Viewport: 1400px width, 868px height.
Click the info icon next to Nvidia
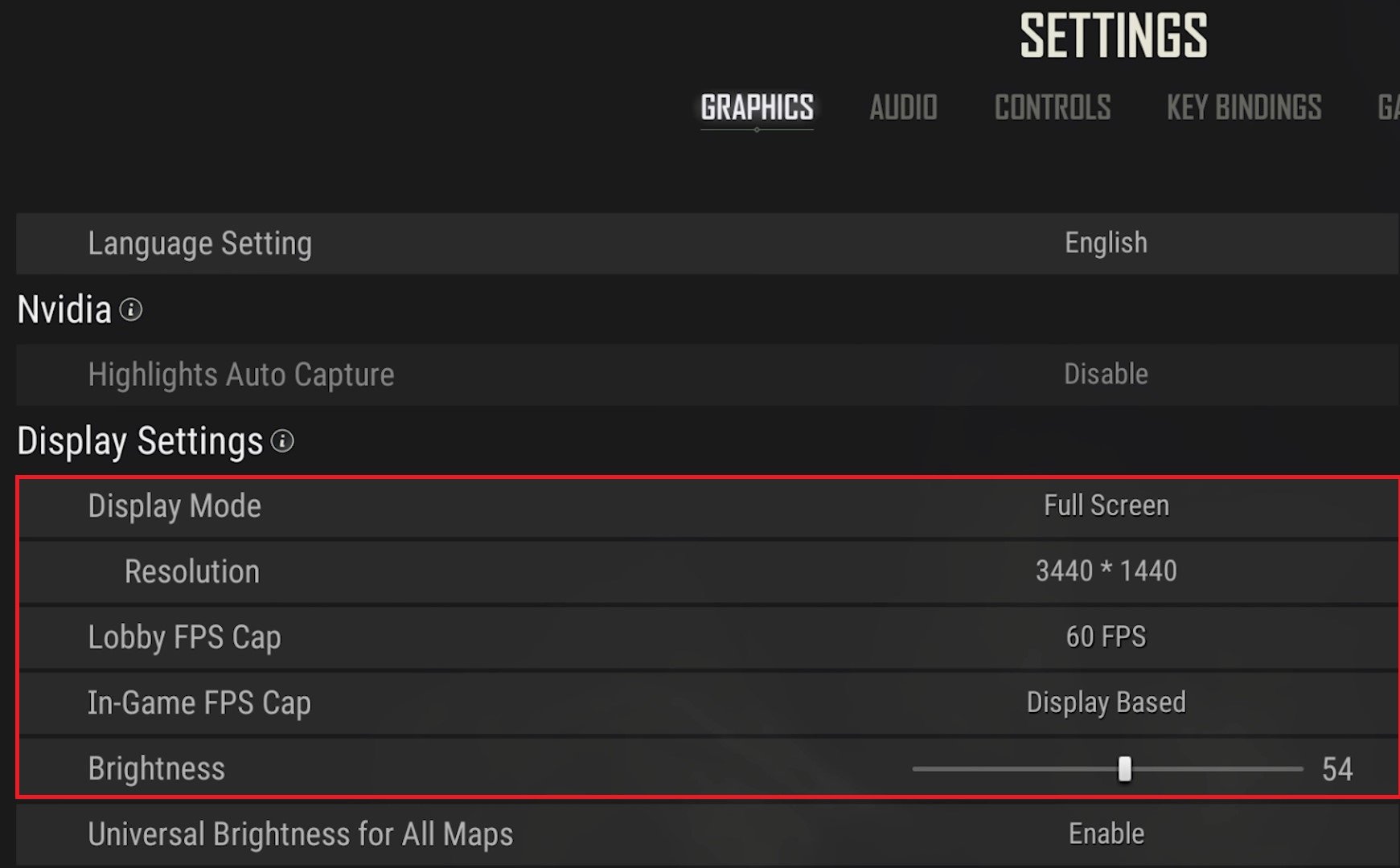[x=130, y=309]
